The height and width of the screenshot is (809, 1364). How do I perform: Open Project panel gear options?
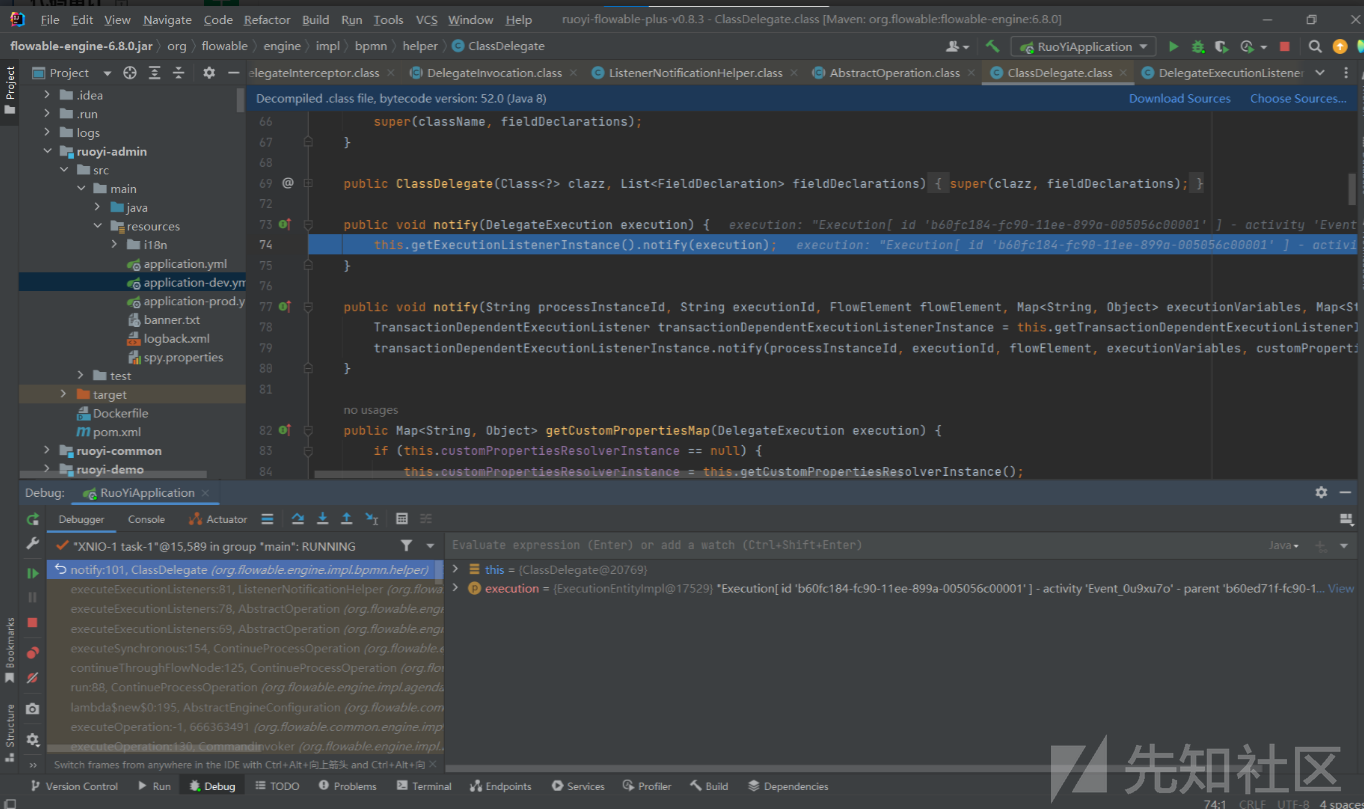(209, 73)
